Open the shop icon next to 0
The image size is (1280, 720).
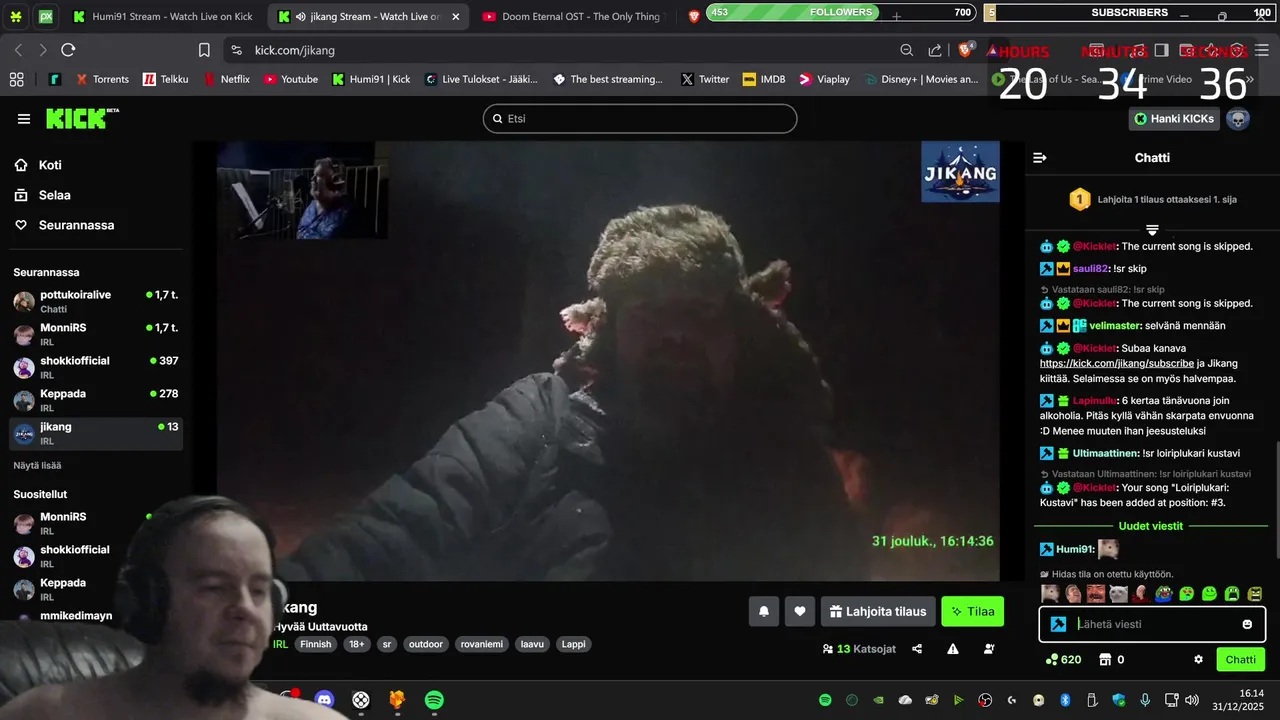click(x=1105, y=659)
